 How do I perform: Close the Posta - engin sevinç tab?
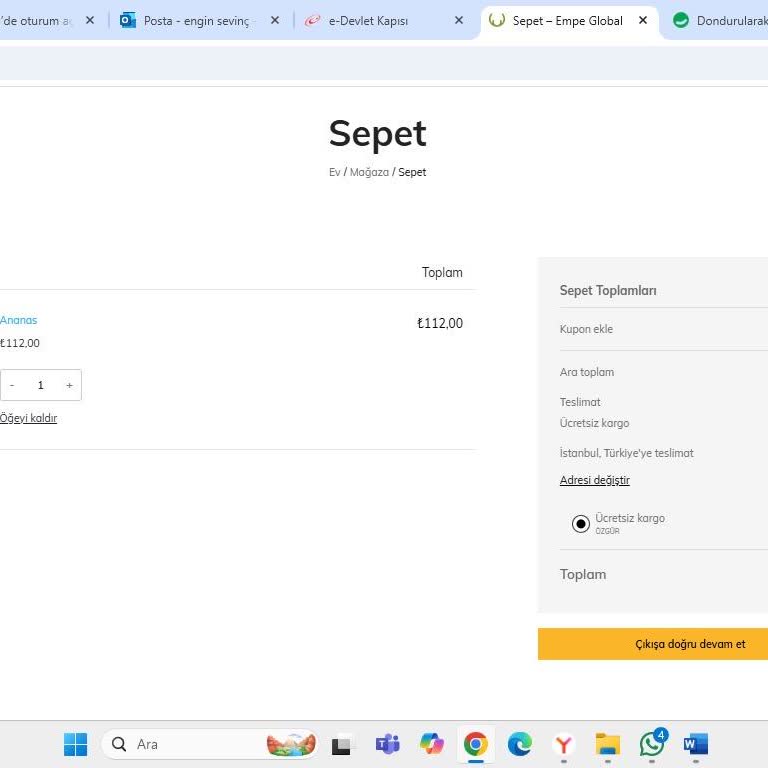point(275,20)
